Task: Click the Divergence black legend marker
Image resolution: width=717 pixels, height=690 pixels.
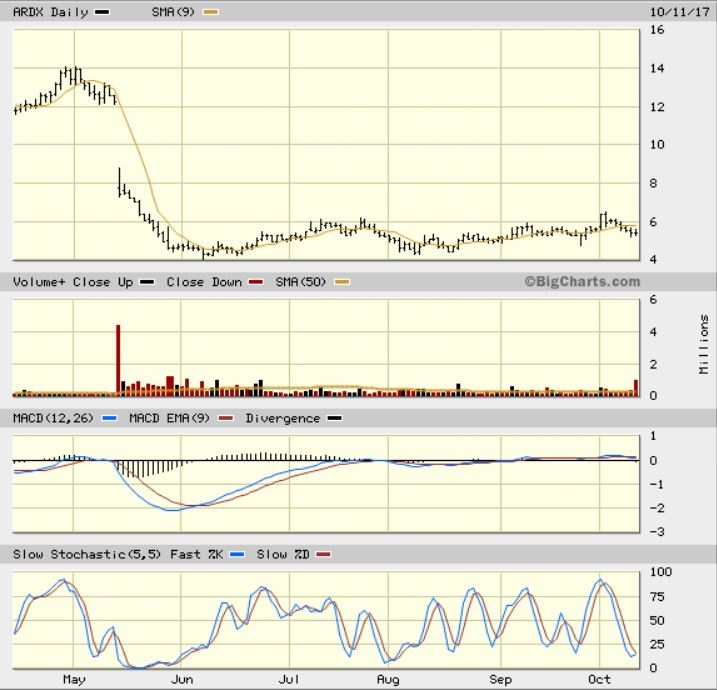Action: coord(334,419)
